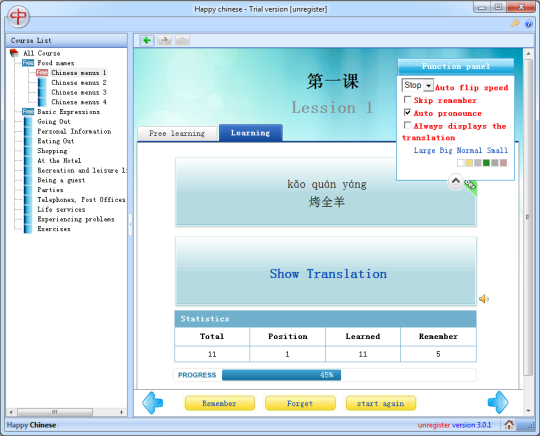Enable the Skip remember checkbox

[x=407, y=100]
